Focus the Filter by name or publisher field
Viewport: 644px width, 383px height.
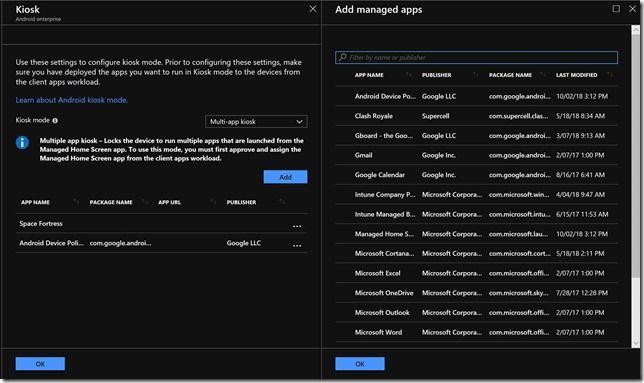(x=476, y=57)
